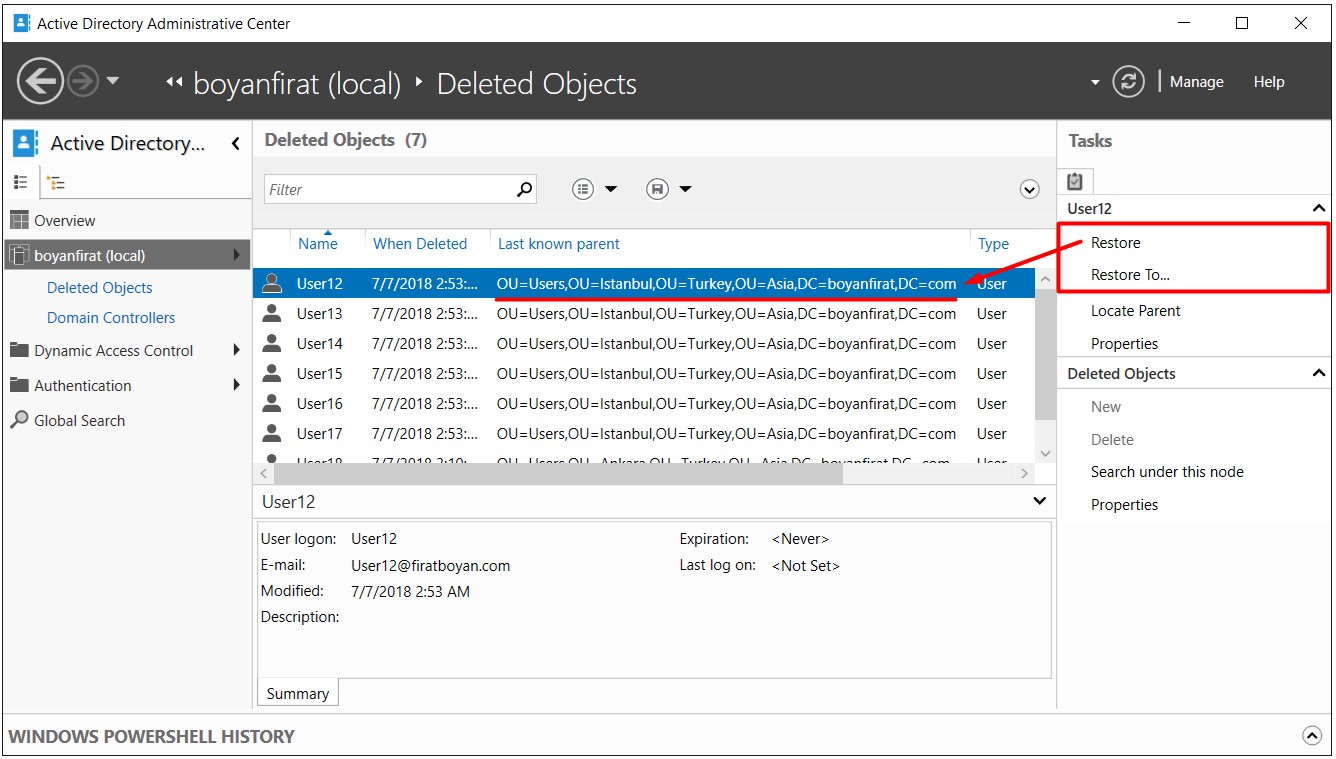
Task: Collapse User12 tasks section
Action: [x=1319, y=208]
